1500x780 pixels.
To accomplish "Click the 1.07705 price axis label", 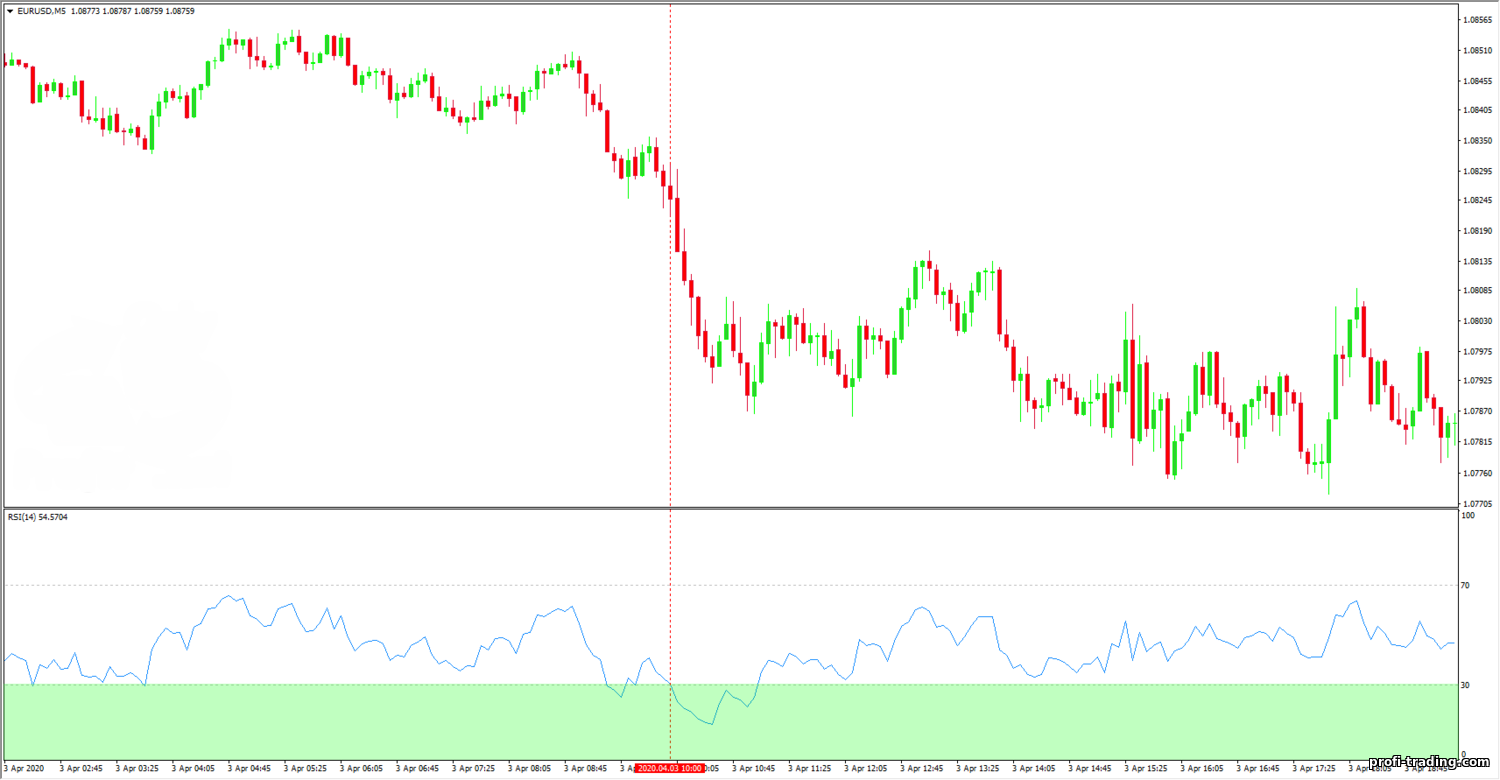I will (1478, 502).
